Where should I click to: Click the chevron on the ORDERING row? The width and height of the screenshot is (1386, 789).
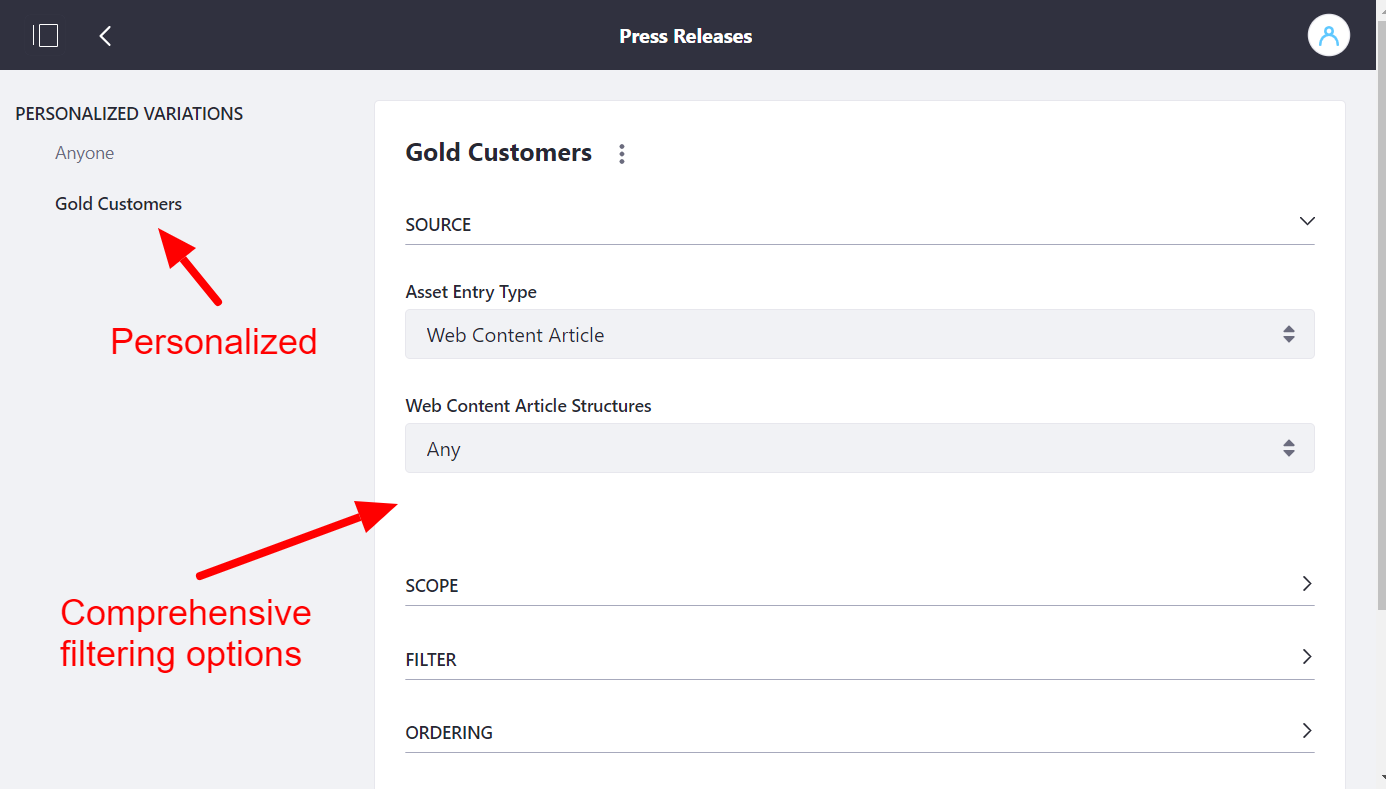1306,731
